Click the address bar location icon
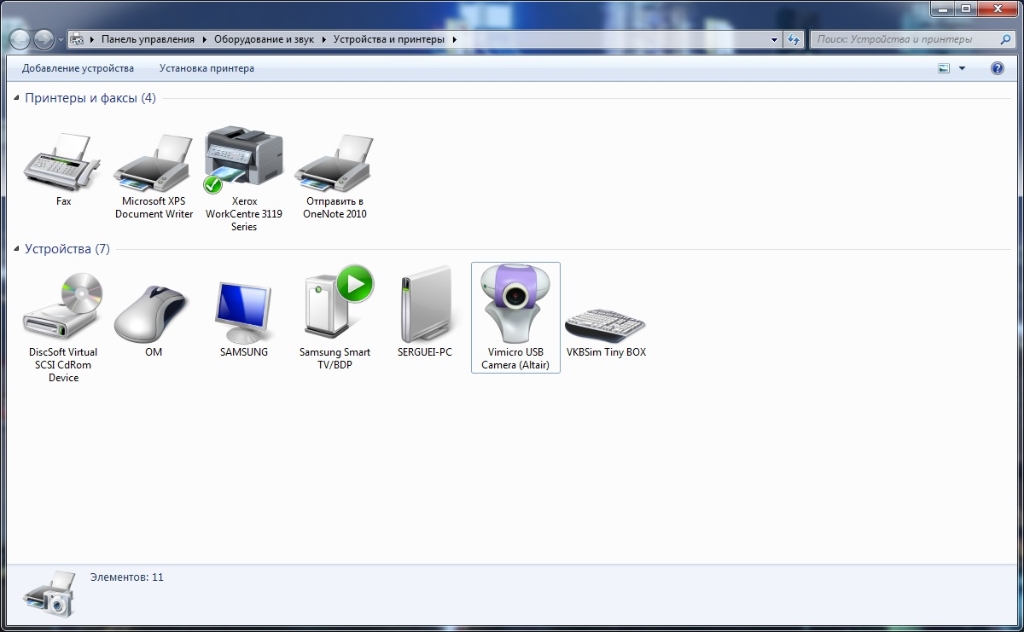Screen dimensions: 1024x632 click(77, 39)
